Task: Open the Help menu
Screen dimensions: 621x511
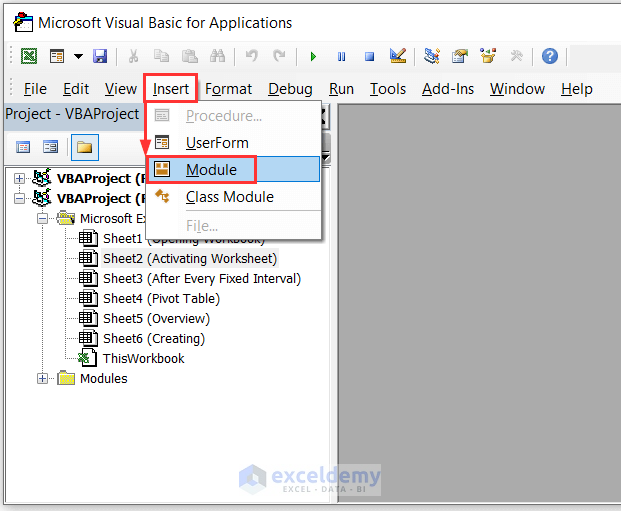Action: [577, 89]
